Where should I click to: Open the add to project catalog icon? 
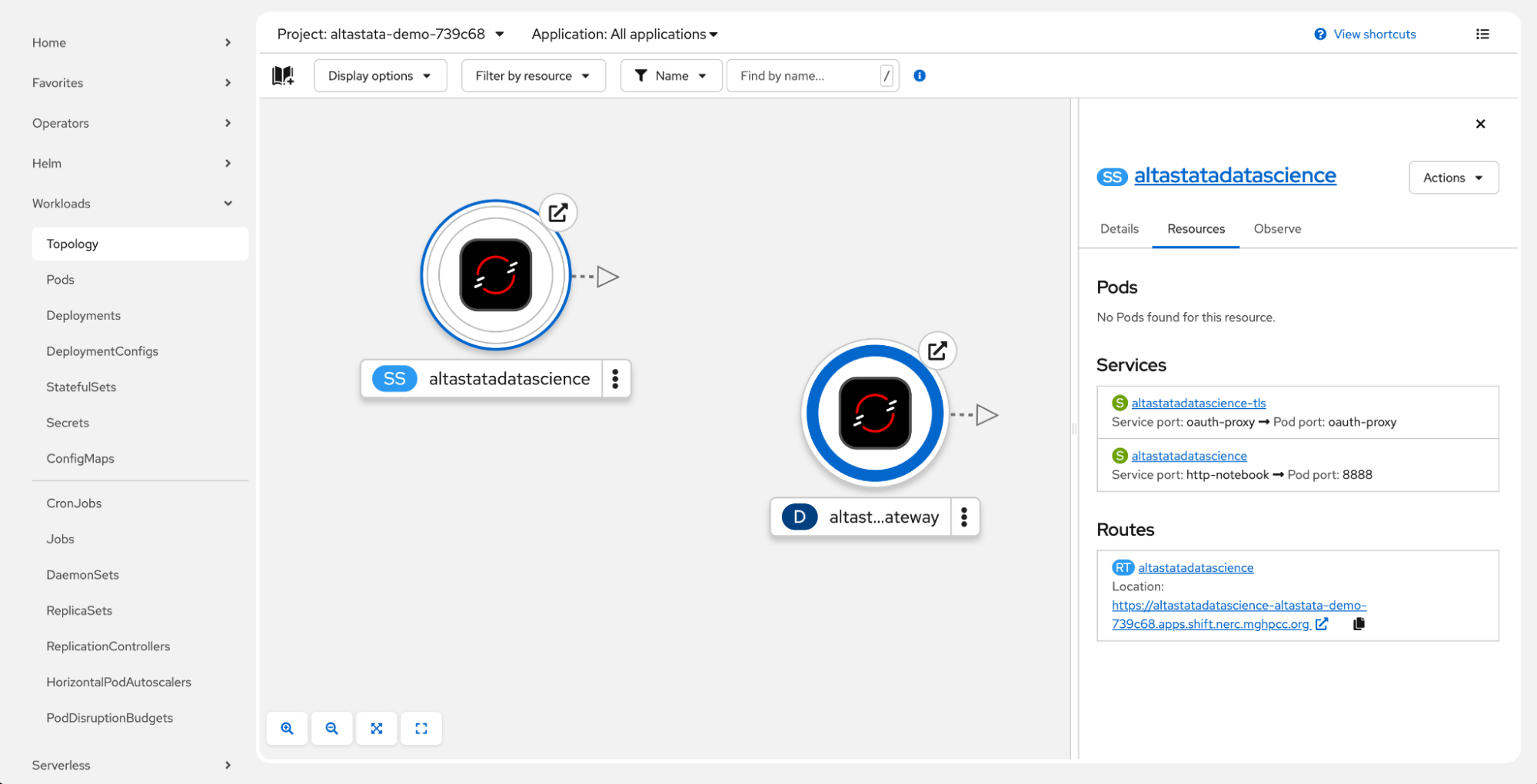(x=283, y=75)
